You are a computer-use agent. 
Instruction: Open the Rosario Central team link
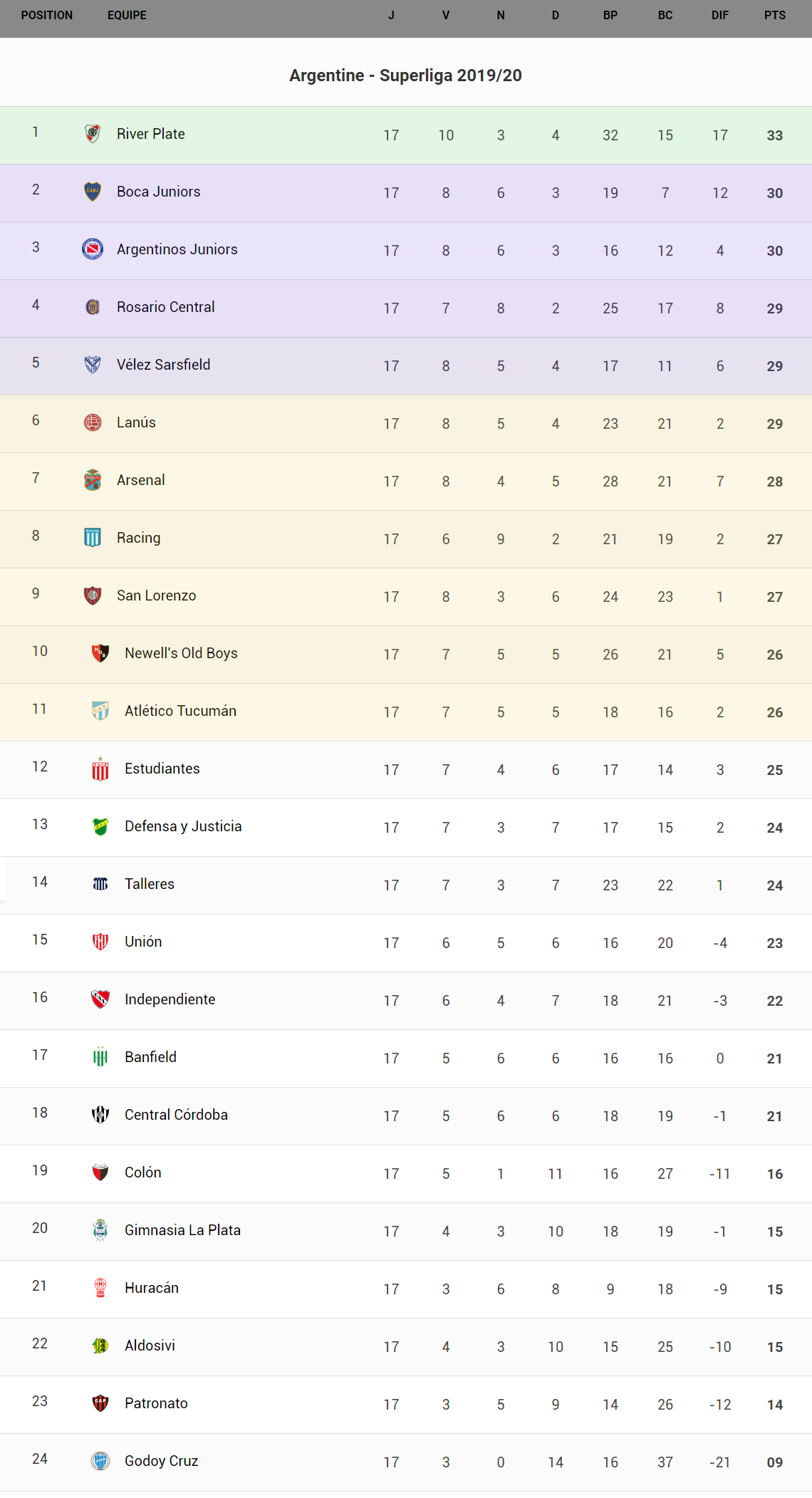click(x=165, y=307)
